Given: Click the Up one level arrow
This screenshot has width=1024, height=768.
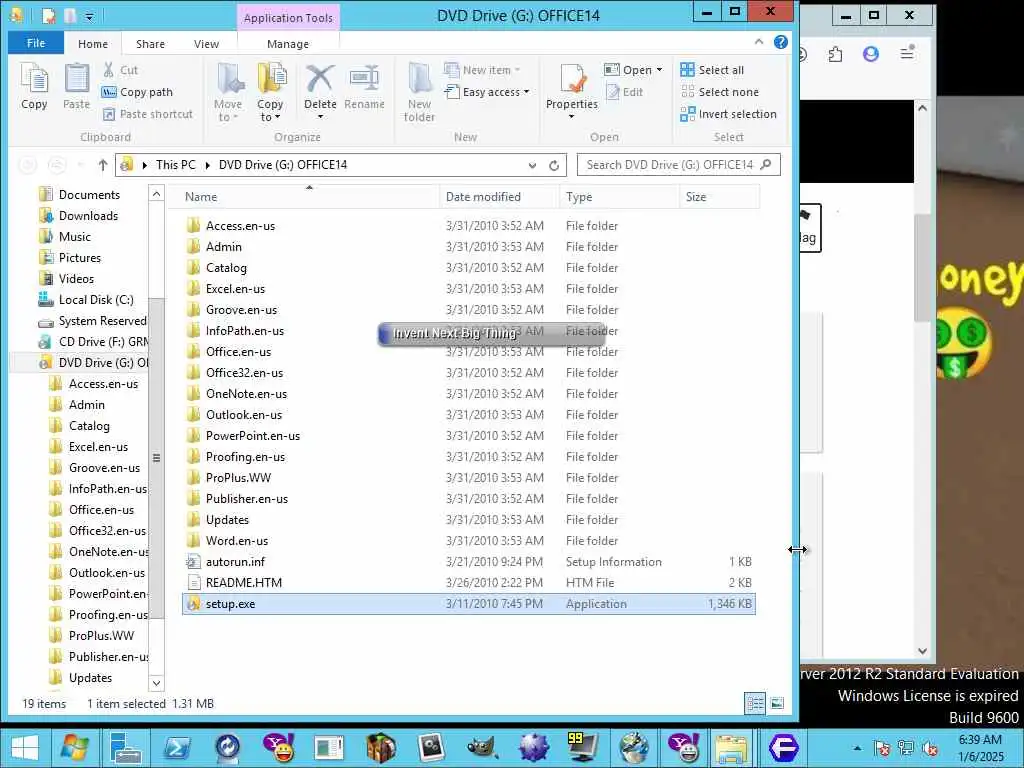Looking at the screenshot, I should [x=103, y=165].
